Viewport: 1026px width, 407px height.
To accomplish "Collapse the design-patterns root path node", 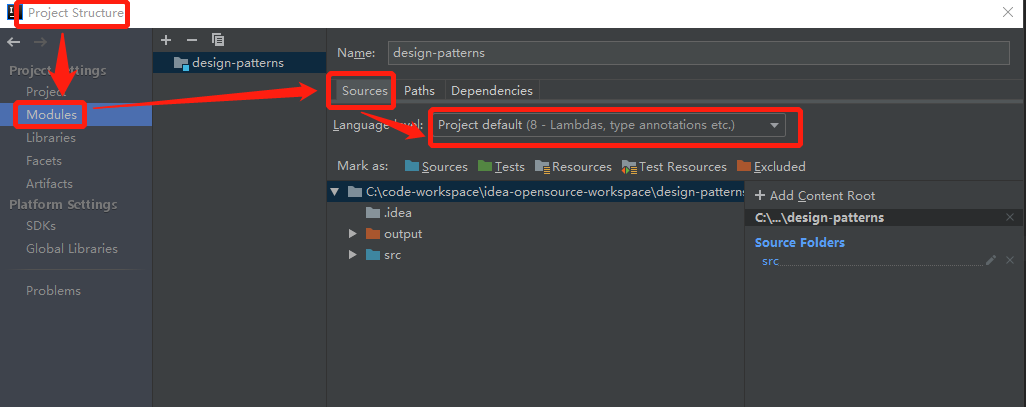I will [335, 191].
